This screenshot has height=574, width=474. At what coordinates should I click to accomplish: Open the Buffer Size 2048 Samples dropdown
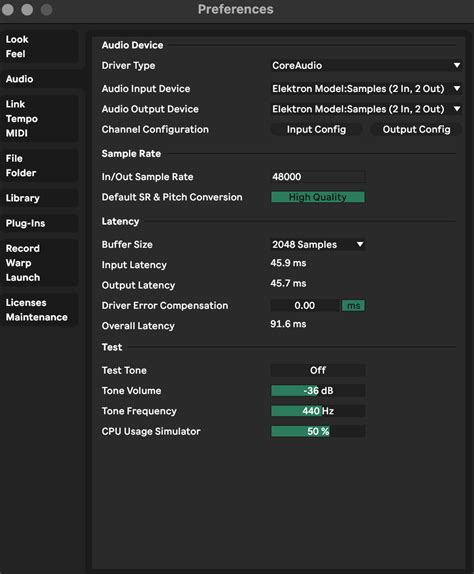click(x=318, y=245)
